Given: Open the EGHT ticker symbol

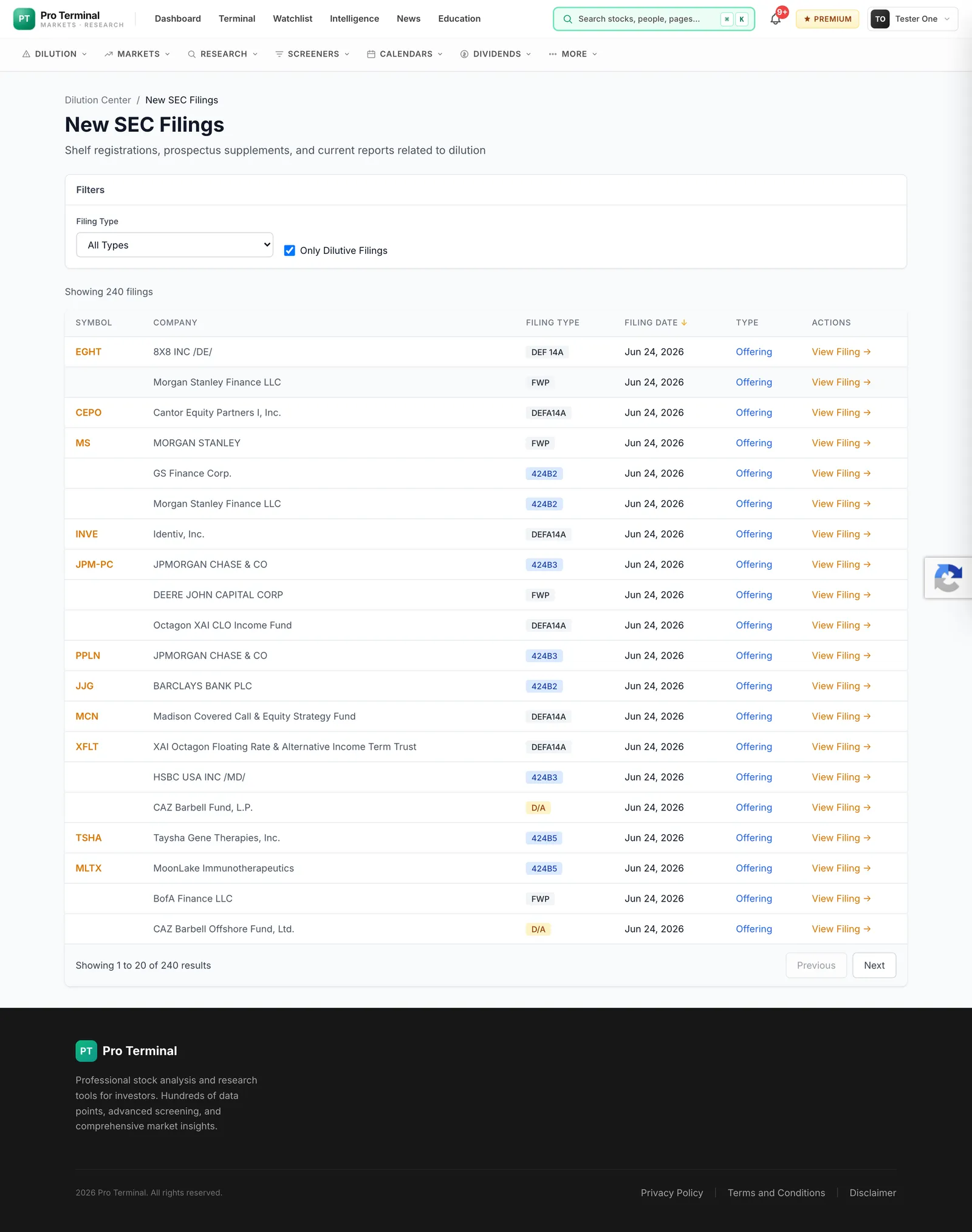Looking at the screenshot, I should [89, 352].
